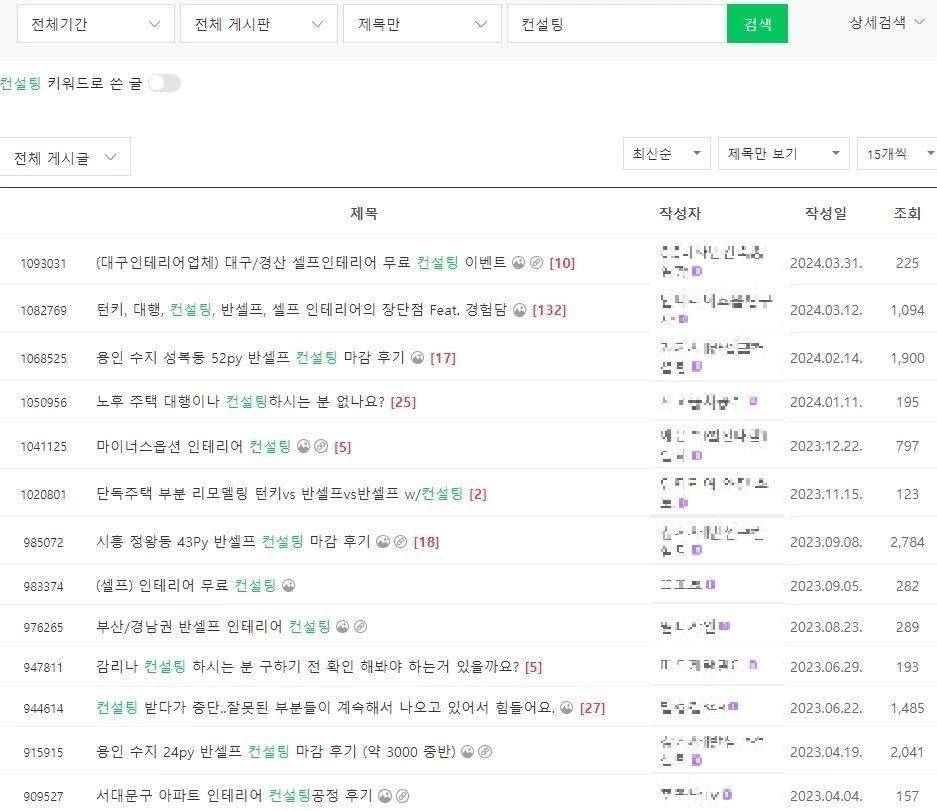This screenshot has height=811, width=937.
Task: Click the author badge of post 944614
Action: click(734, 706)
